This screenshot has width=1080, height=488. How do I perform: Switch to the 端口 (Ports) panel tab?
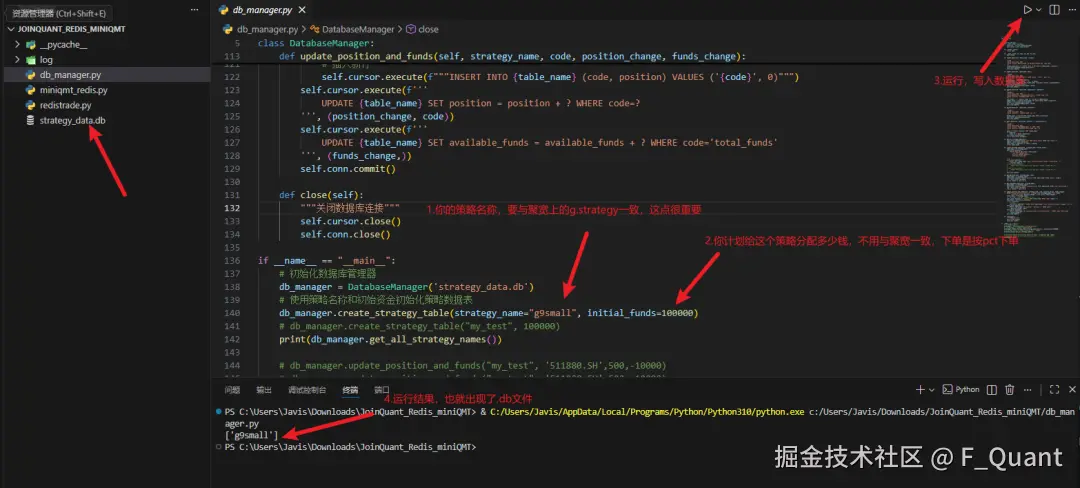coord(382,390)
